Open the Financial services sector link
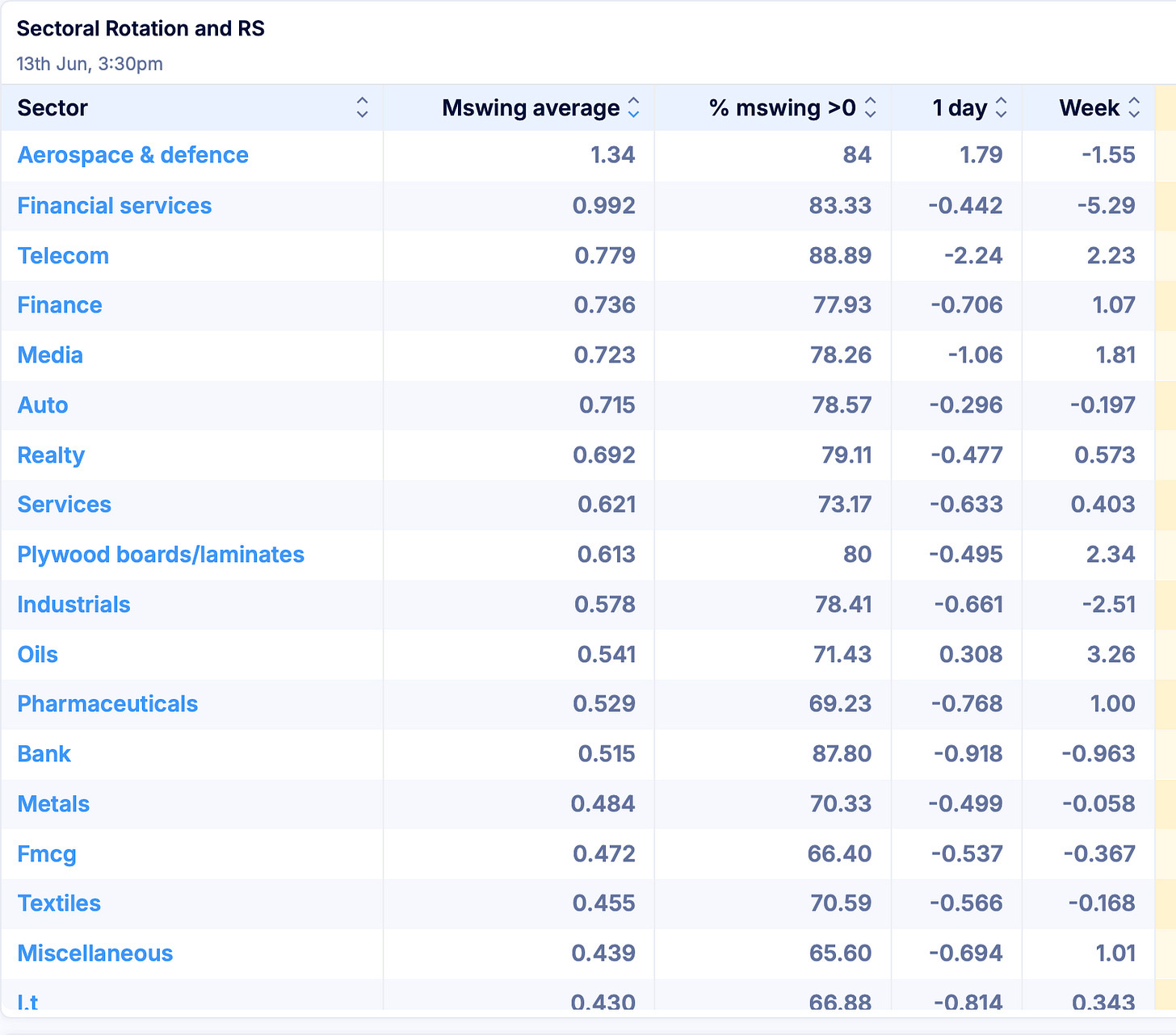 115,206
